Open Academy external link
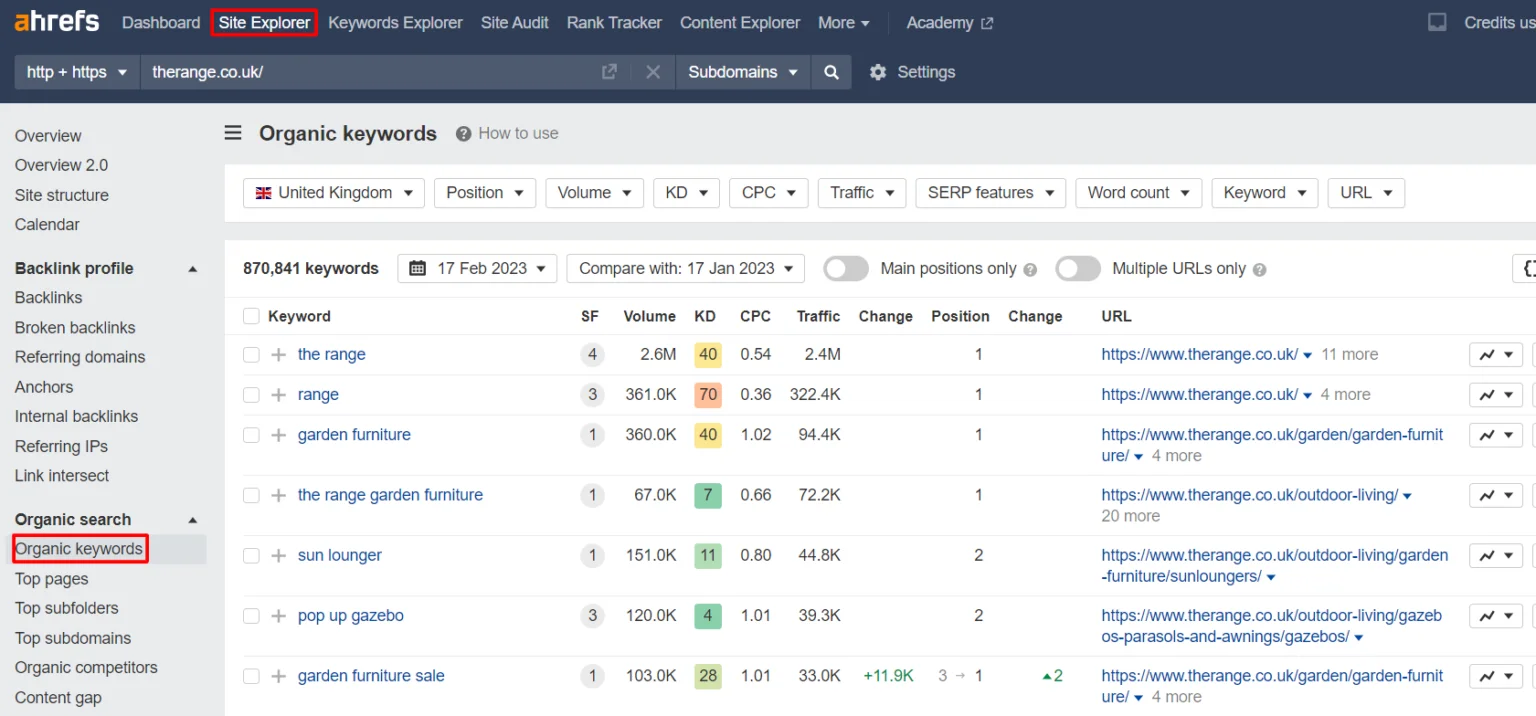The image size is (1536, 716). [x=950, y=22]
